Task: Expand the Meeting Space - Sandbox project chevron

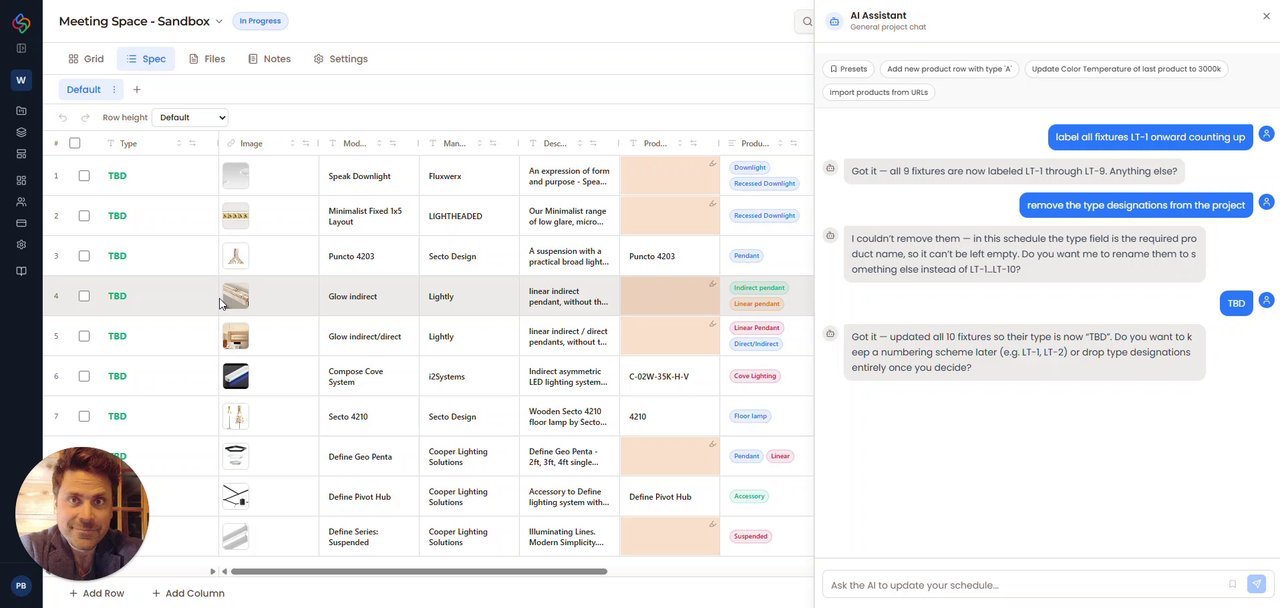Action: click(219, 22)
